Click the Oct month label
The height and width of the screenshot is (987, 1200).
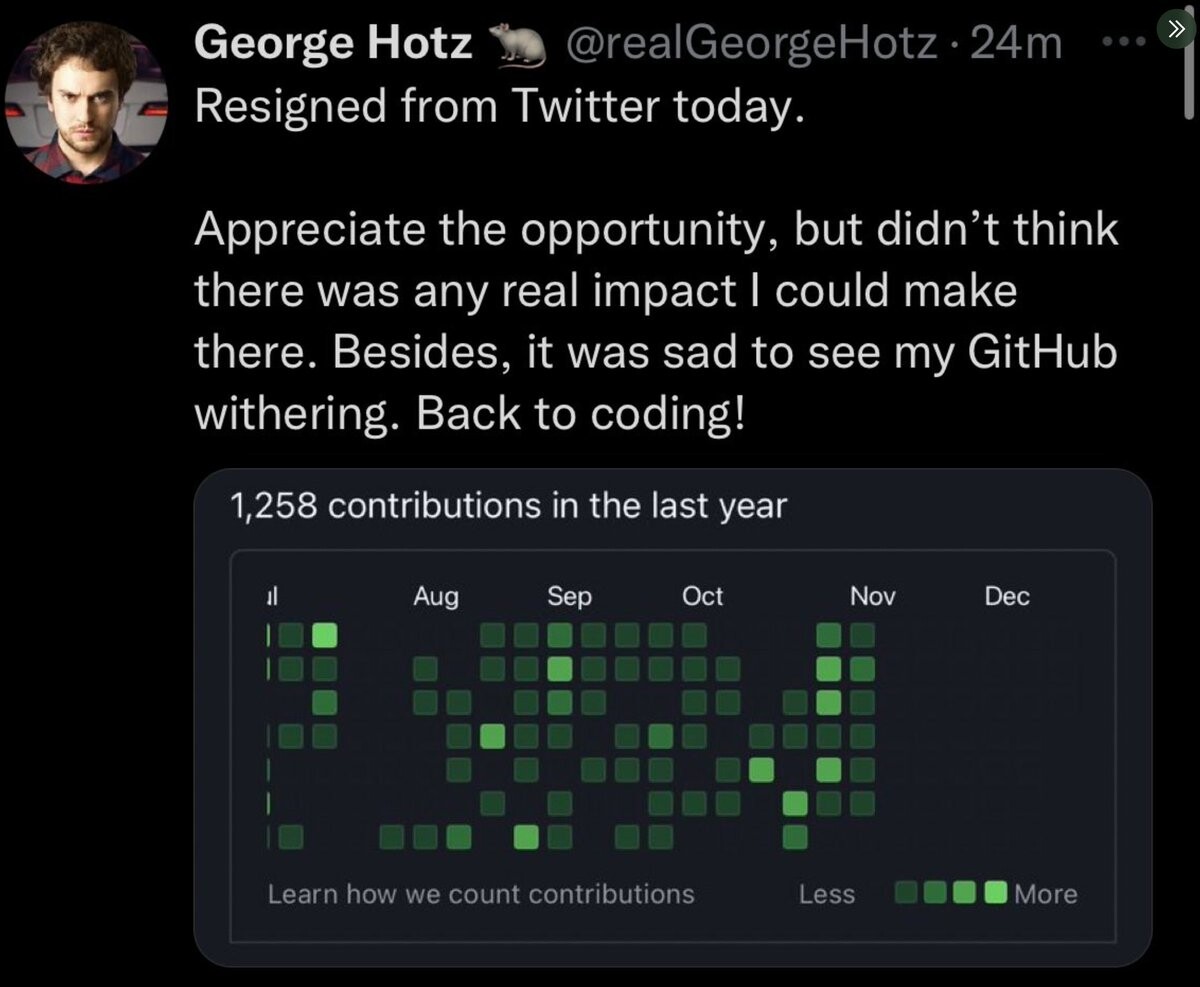coord(702,597)
